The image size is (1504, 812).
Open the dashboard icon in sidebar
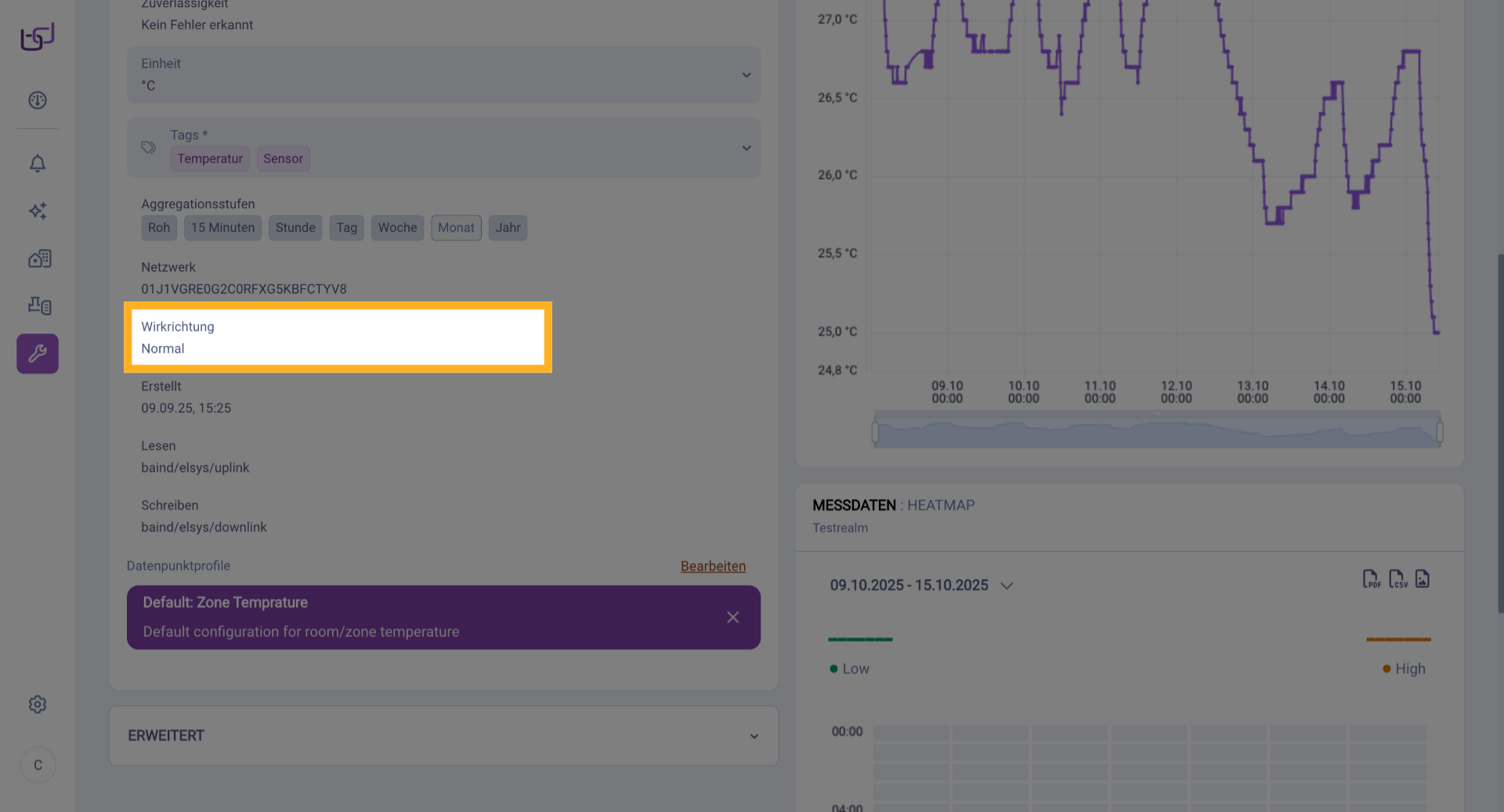(x=38, y=100)
